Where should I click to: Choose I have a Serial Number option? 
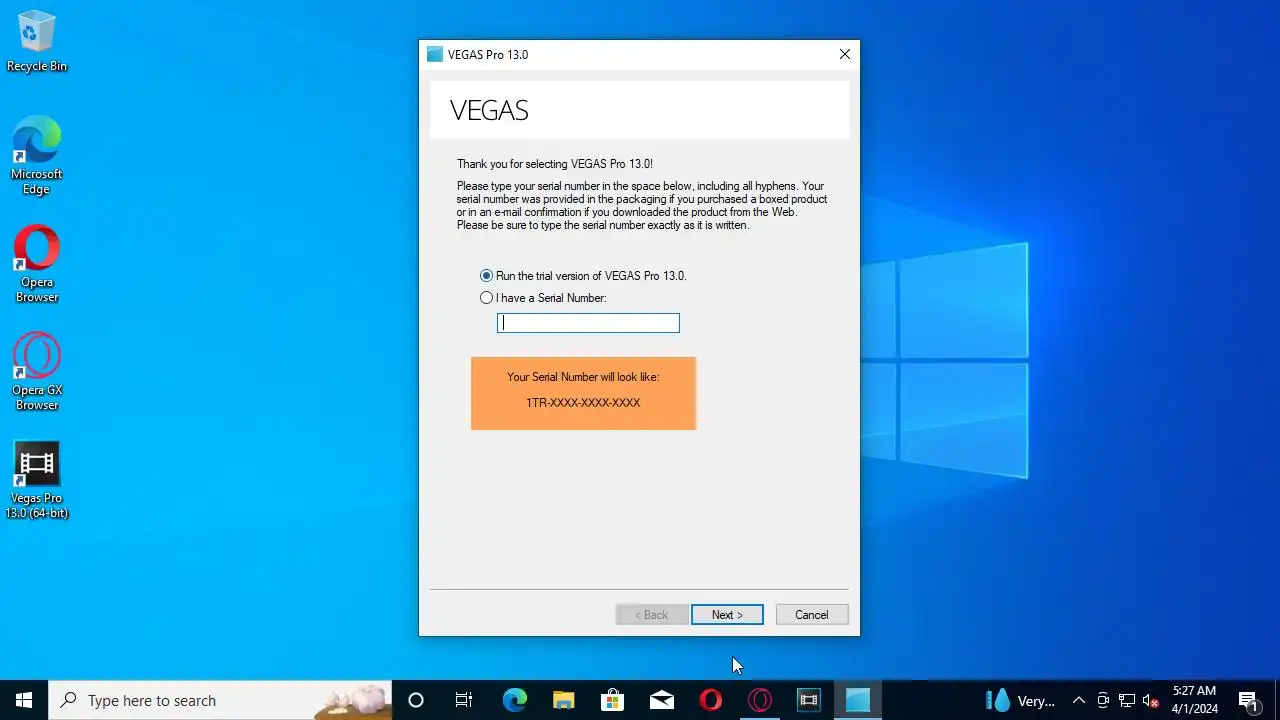point(486,298)
